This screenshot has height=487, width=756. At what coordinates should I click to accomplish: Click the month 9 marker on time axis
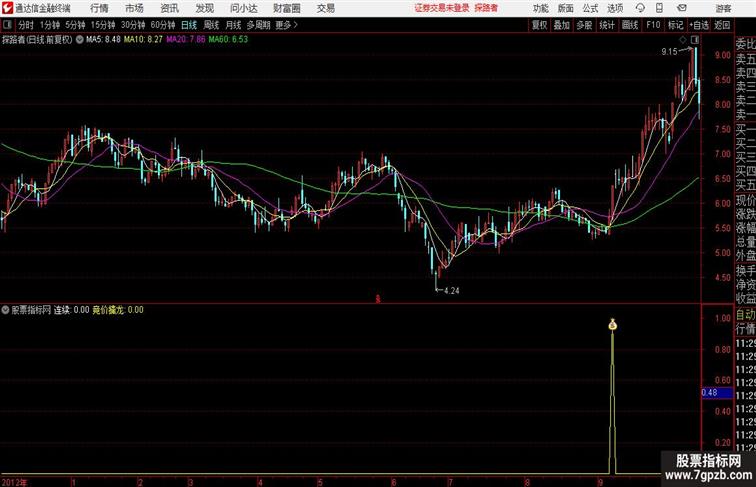[600, 482]
